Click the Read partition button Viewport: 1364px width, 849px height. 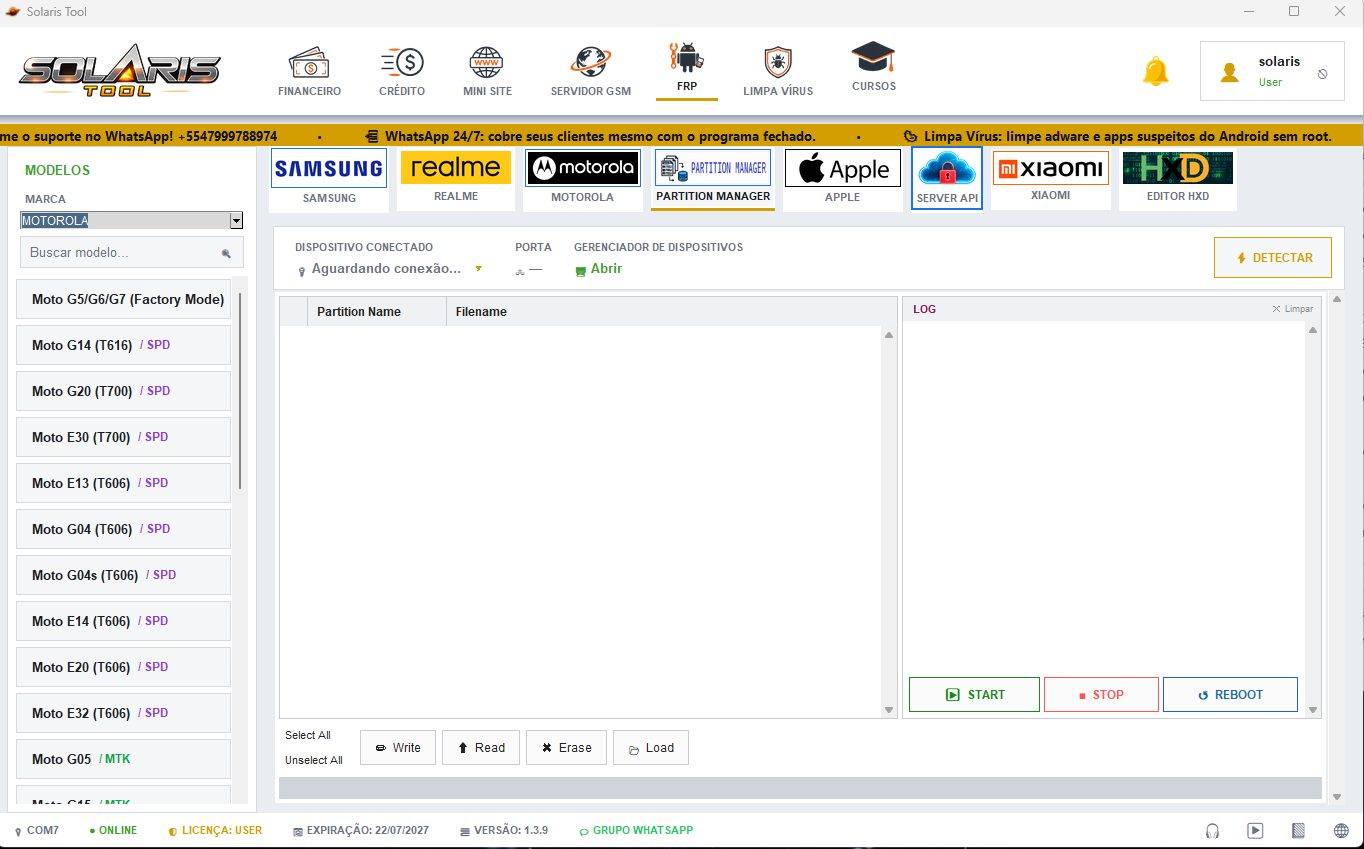(x=481, y=747)
